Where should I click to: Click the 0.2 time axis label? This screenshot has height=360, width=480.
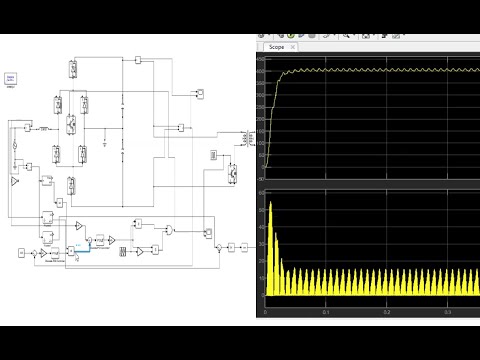coord(387,312)
